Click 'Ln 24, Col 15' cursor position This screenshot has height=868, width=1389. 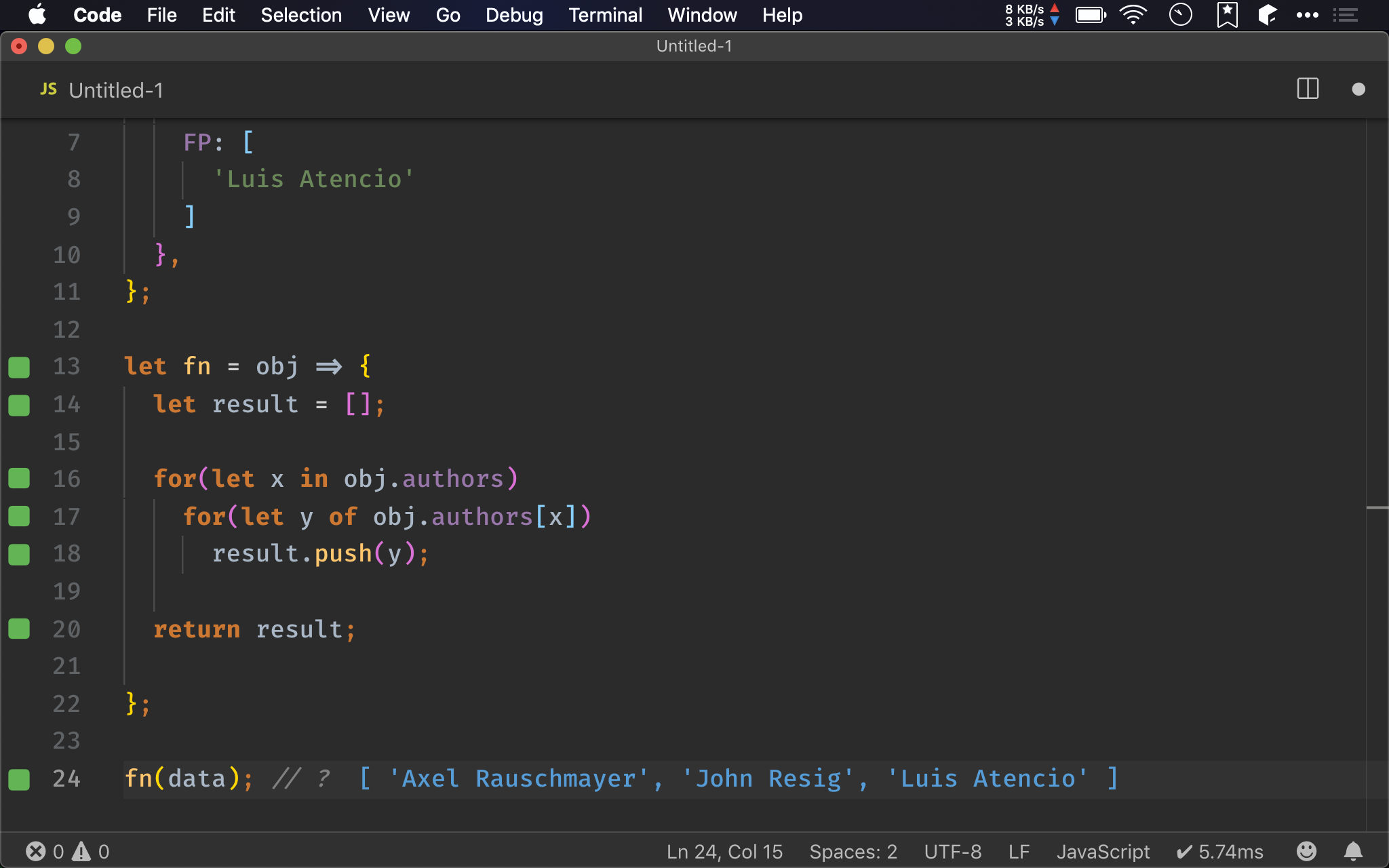(x=724, y=852)
